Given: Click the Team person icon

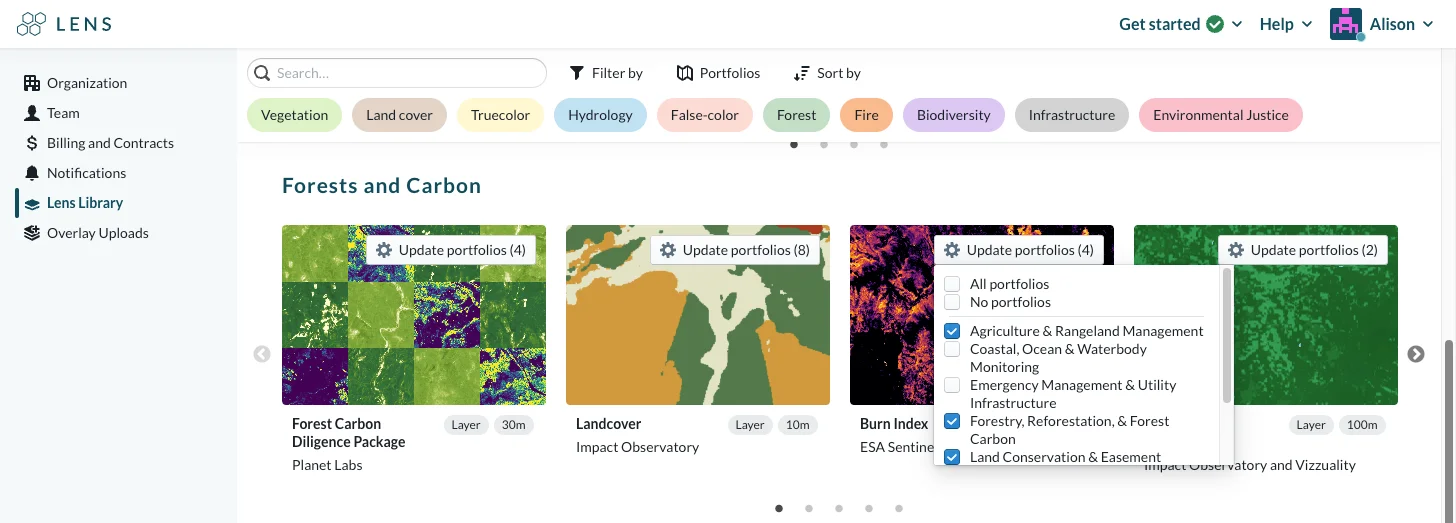Looking at the screenshot, I should pyautogui.click(x=32, y=113).
